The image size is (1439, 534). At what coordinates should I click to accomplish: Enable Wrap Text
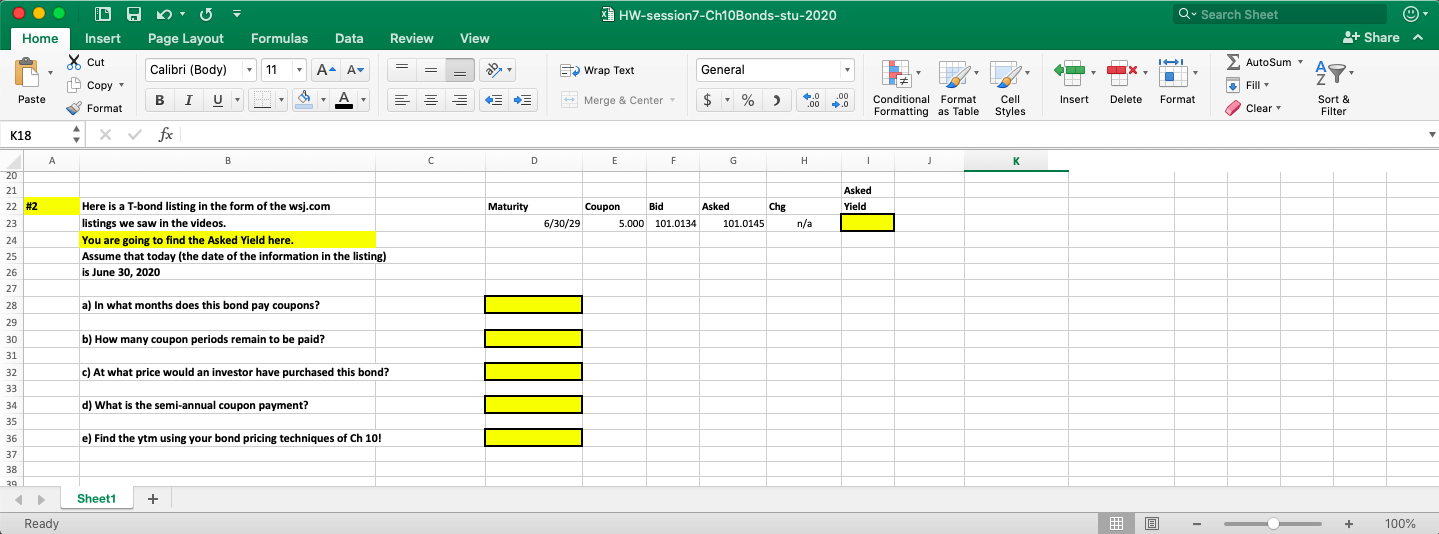point(597,70)
